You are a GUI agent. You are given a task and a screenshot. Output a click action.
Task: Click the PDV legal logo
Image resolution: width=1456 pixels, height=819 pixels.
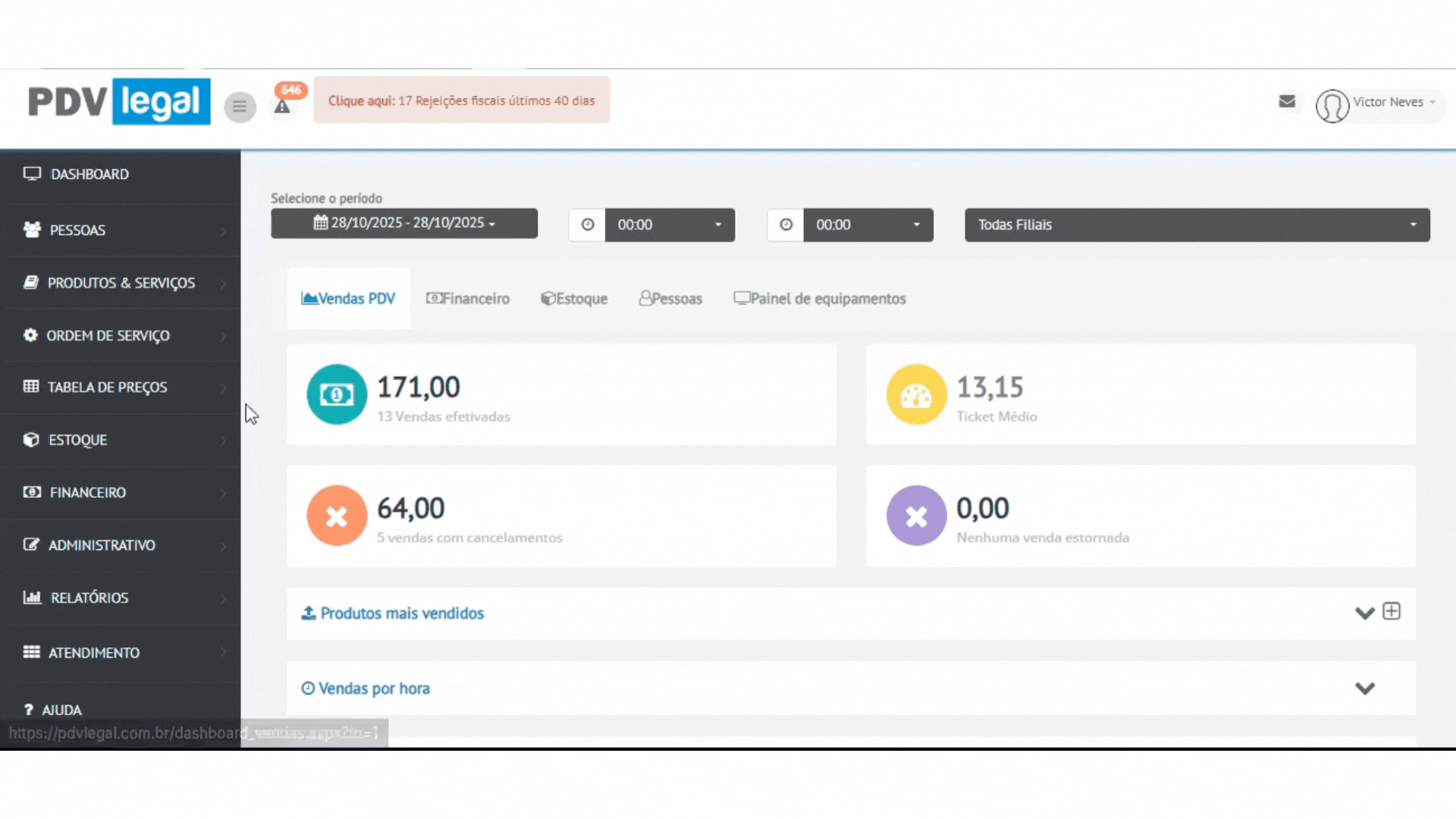pos(119,102)
